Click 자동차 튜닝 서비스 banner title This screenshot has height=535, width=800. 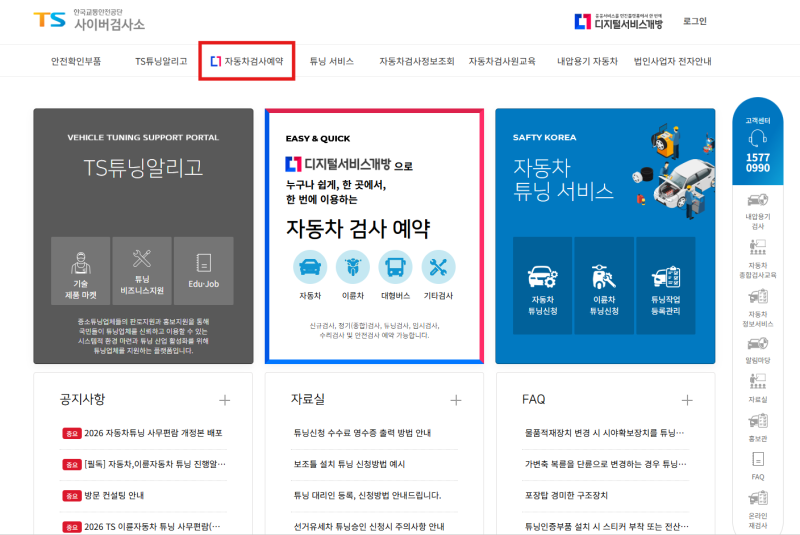pos(563,180)
